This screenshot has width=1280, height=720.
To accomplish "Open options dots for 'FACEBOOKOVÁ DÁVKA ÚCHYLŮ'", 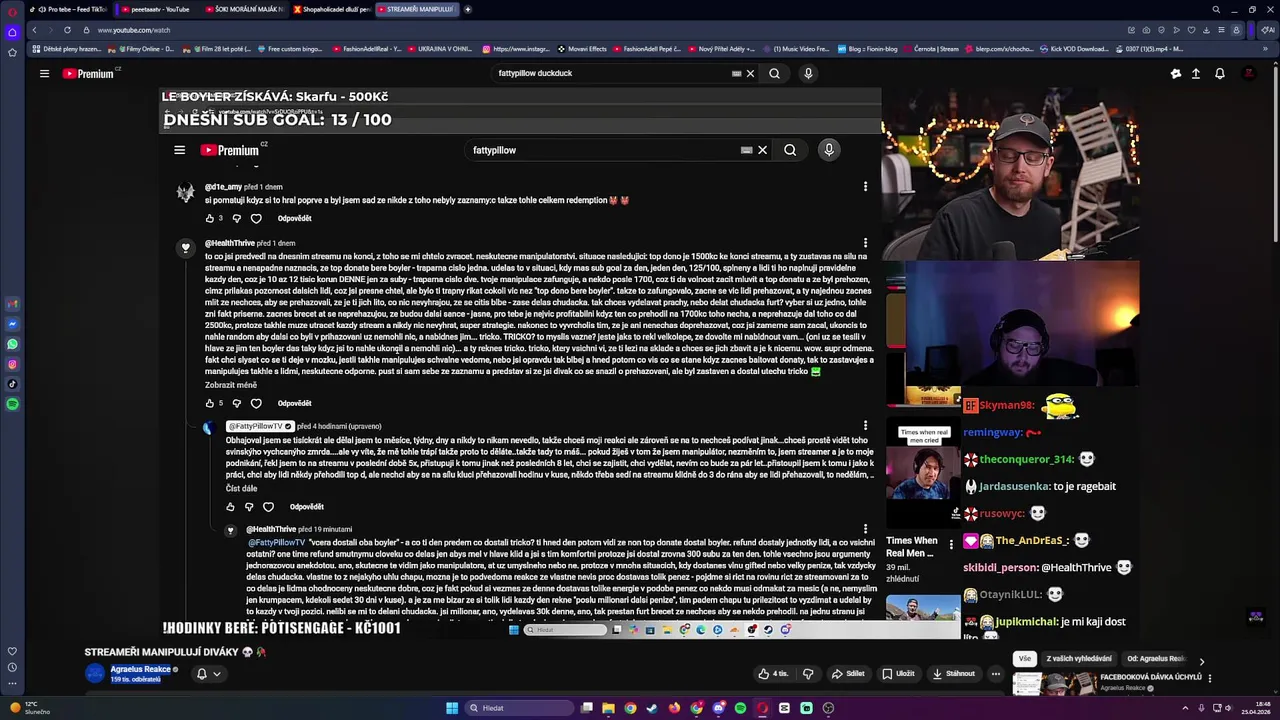I will pos(1210,678).
